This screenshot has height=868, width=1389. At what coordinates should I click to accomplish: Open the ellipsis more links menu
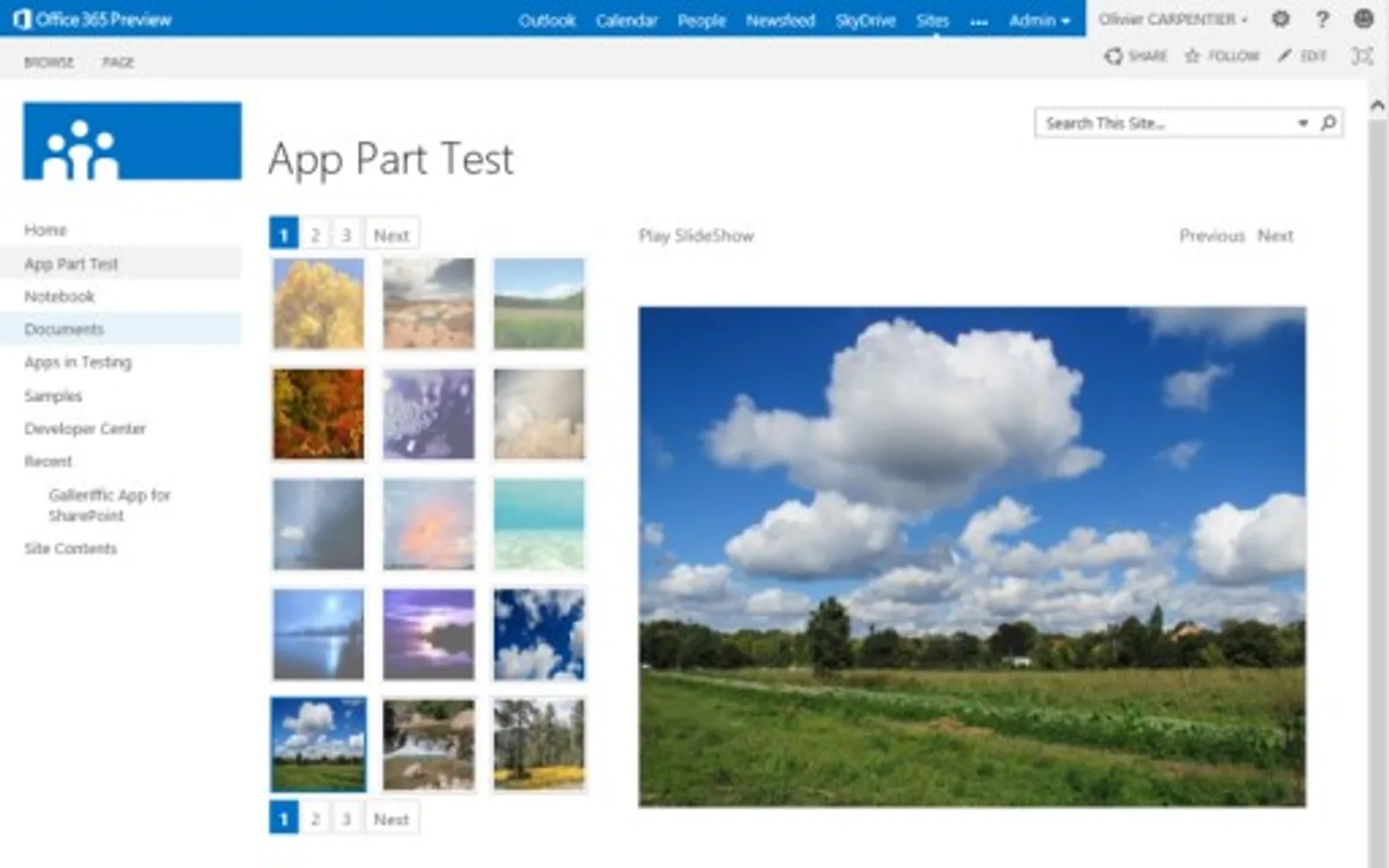pyautogui.click(x=978, y=21)
